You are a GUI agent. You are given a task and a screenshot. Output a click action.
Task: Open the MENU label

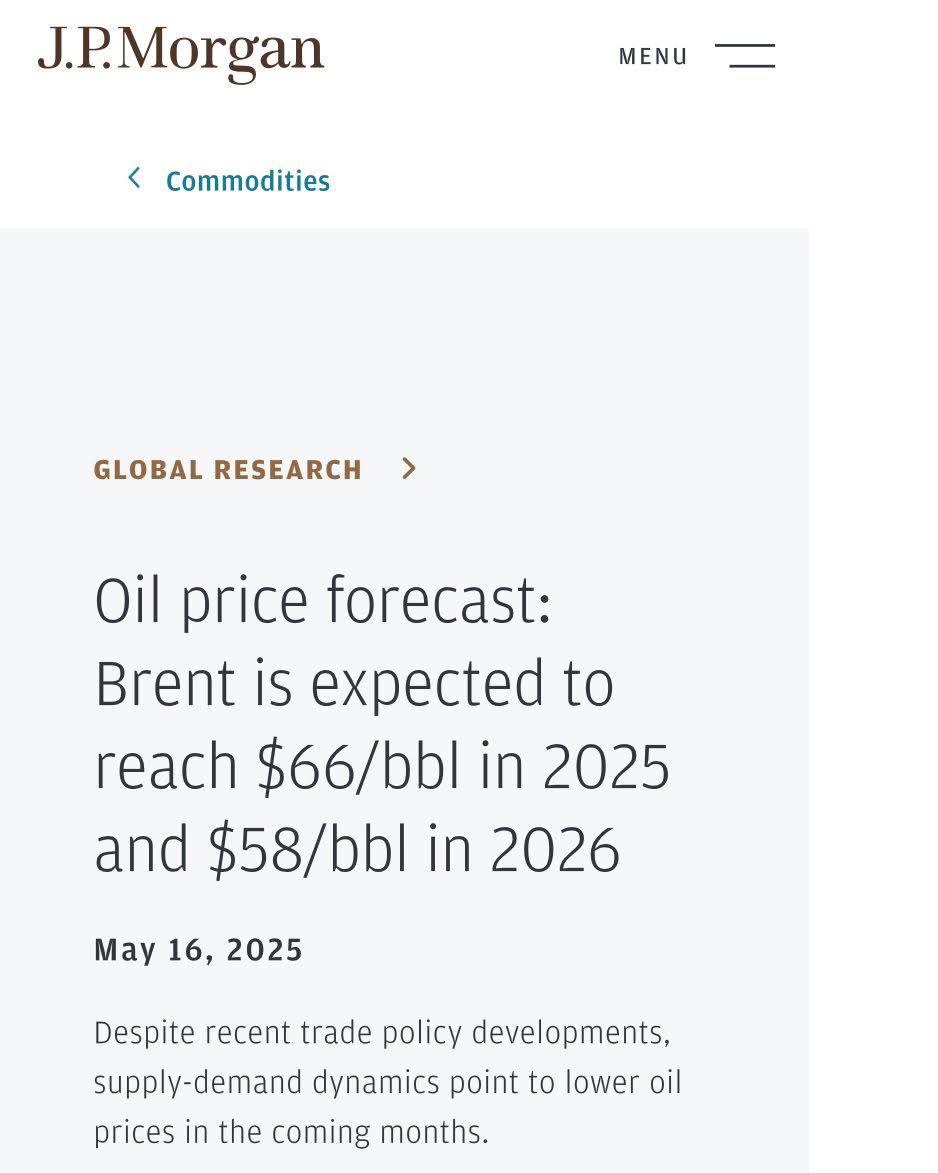(x=653, y=57)
